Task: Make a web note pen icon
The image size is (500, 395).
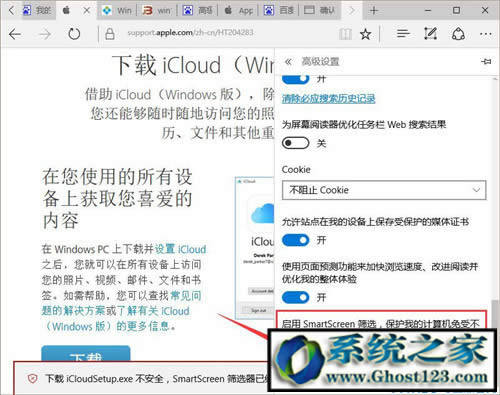Action: [x=430, y=34]
